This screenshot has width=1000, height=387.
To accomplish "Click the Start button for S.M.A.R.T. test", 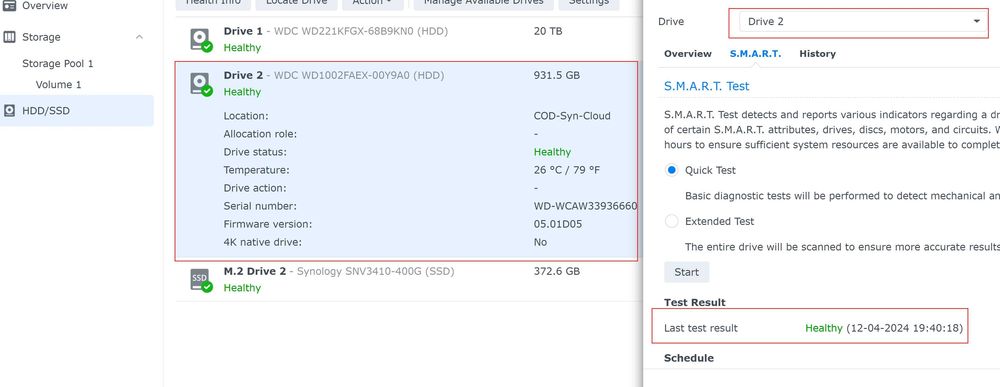I will 687,272.
